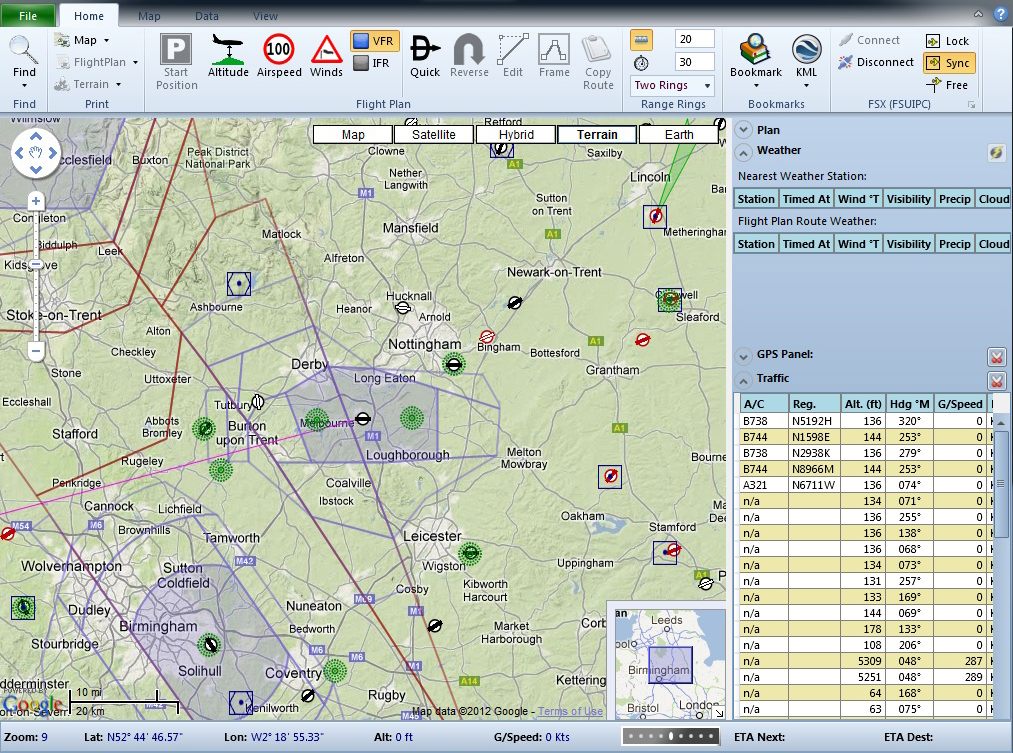The height and width of the screenshot is (753, 1013).
Task: Toggle Sync aircraft mode
Action: [x=948, y=63]
